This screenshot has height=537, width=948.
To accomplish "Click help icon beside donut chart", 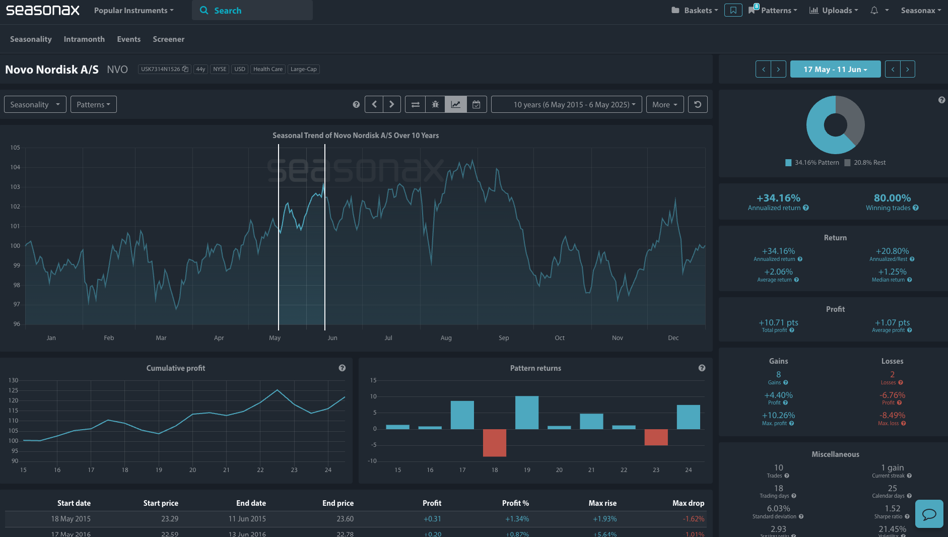I will 941,100.
